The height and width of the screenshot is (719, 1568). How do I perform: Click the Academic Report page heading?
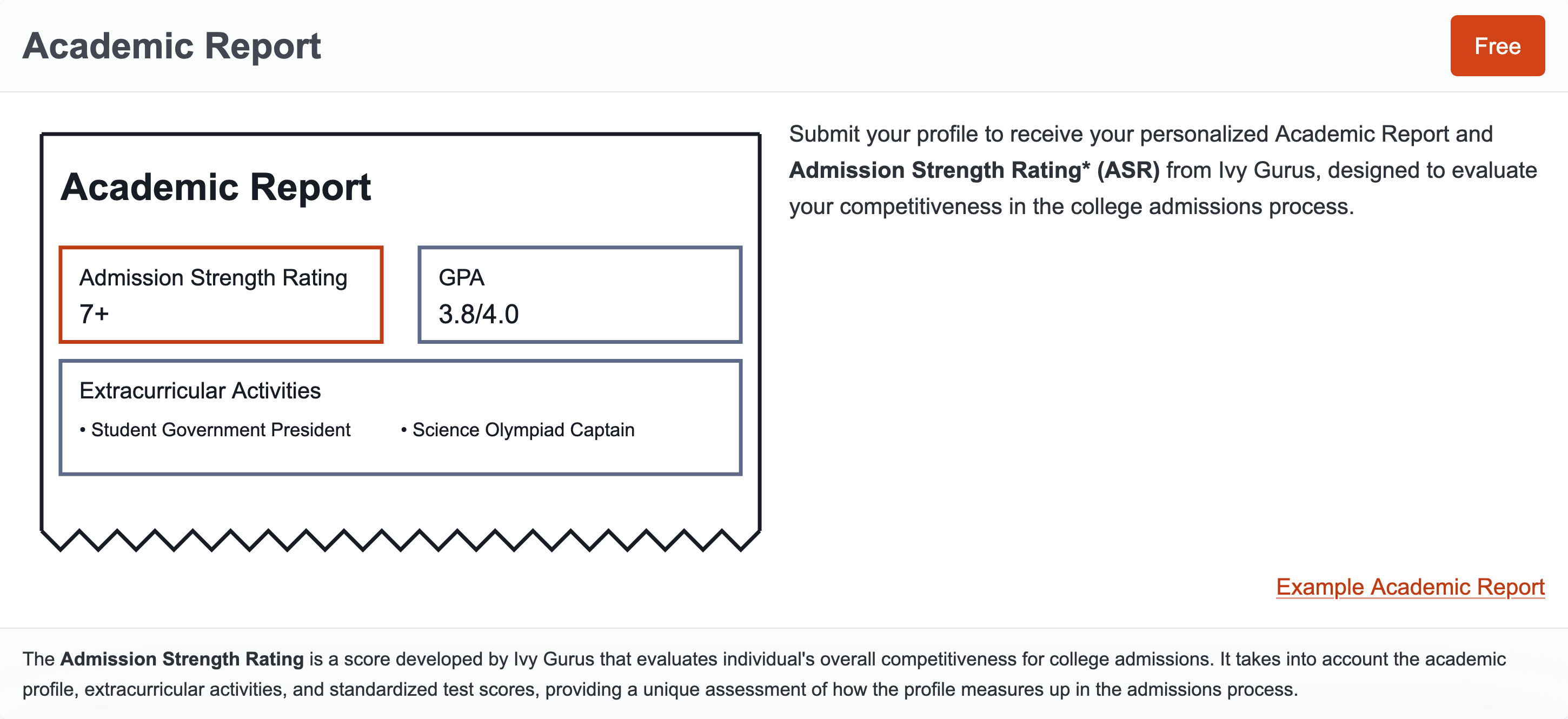[171, 46]
